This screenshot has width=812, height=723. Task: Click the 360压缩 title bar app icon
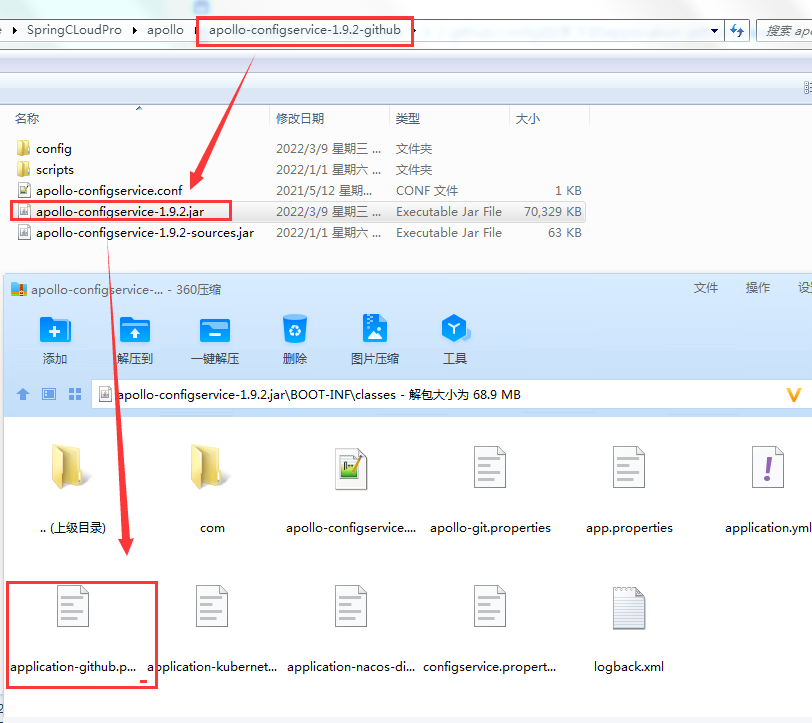19,290
